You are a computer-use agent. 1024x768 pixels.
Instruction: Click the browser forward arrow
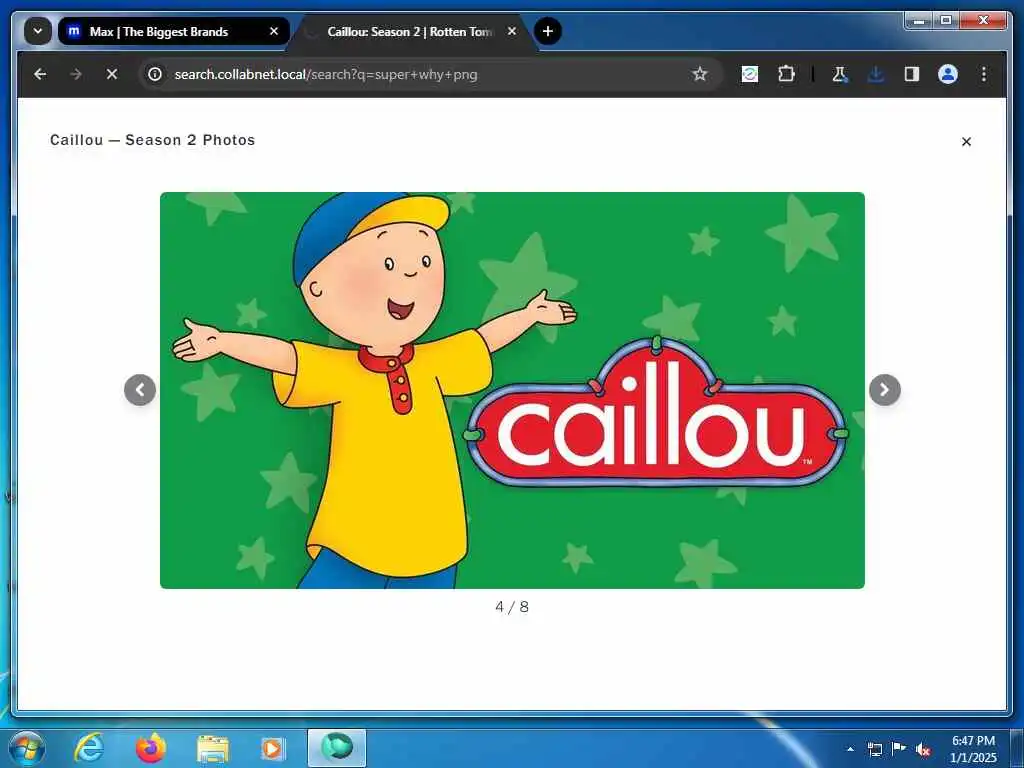[76, 74]
